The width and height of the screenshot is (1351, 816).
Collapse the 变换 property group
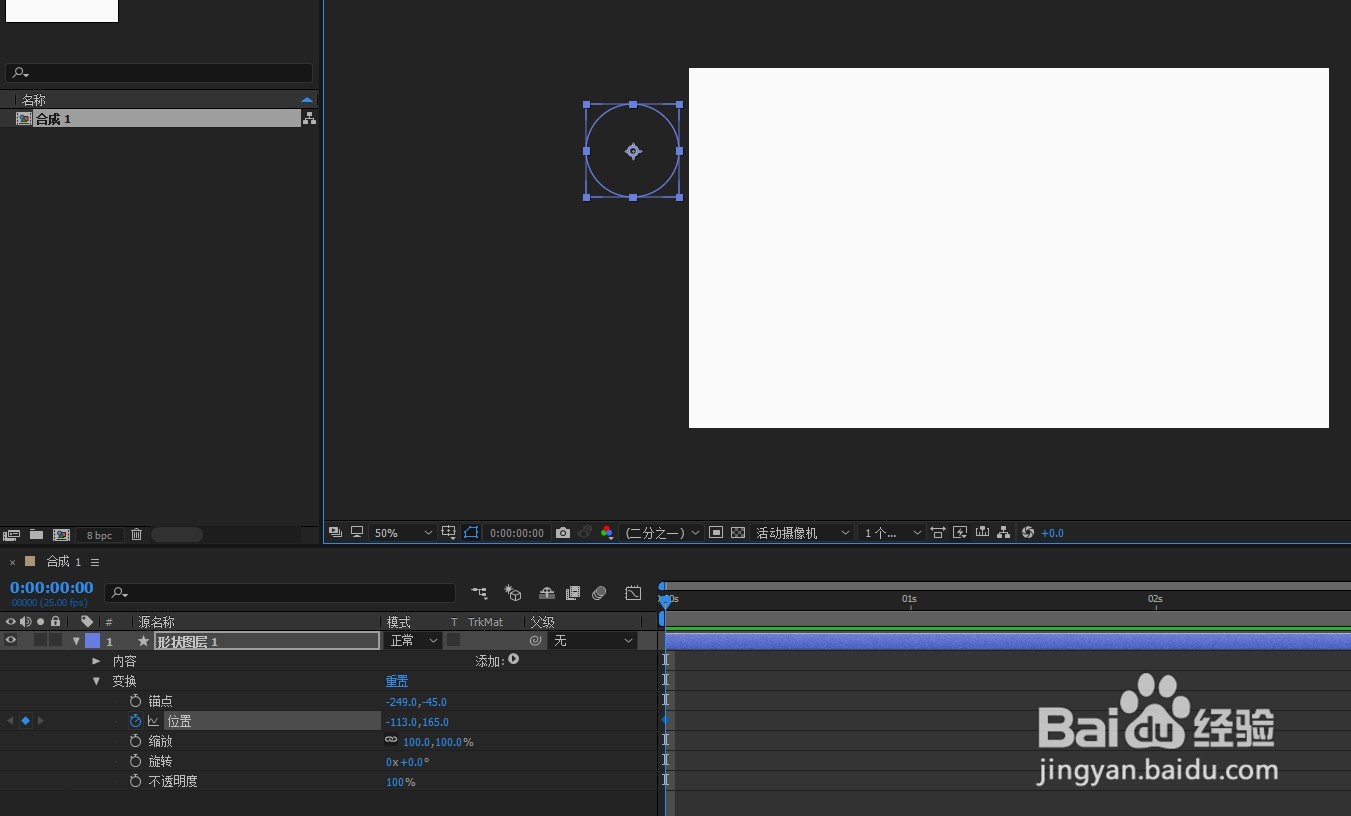[96, 681]
